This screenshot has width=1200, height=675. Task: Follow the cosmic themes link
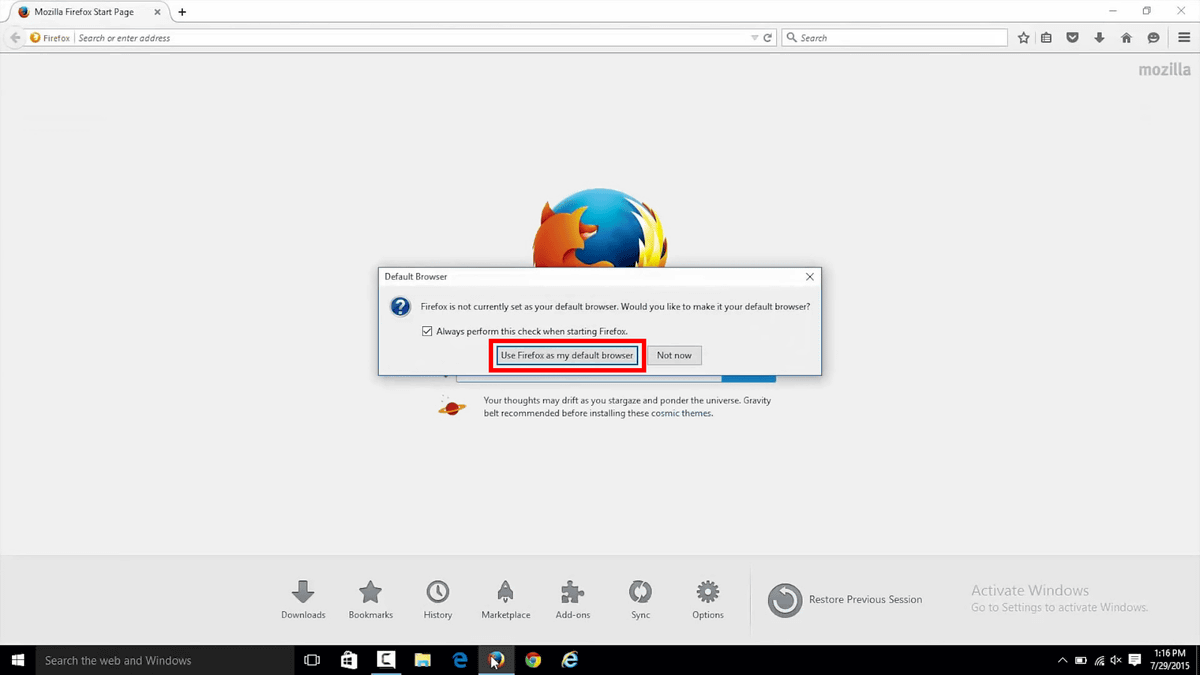[682, 413]
